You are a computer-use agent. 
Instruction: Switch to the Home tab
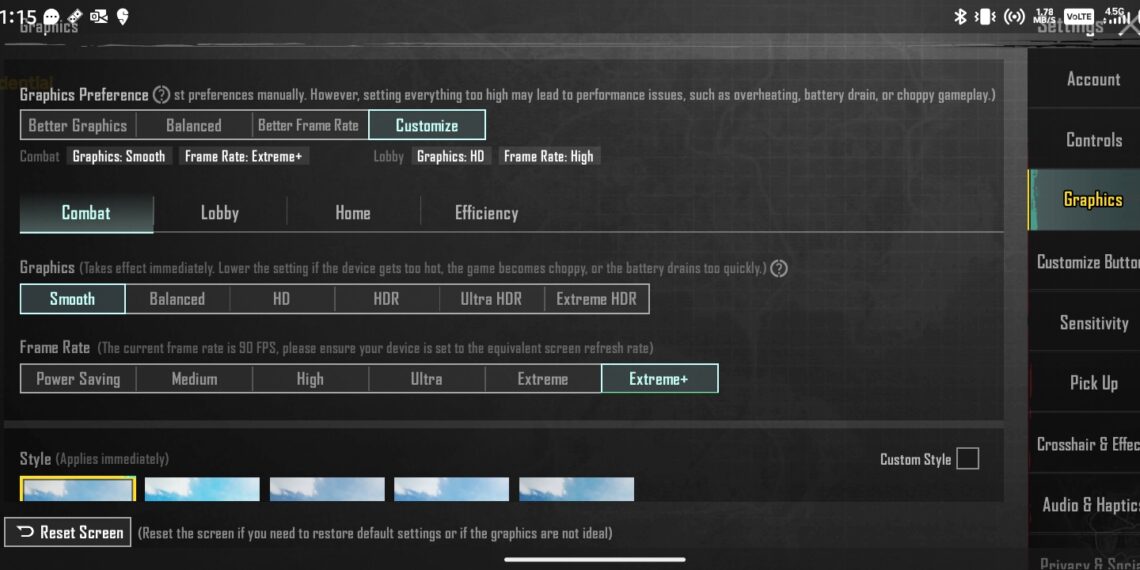[x=353, y=213]
